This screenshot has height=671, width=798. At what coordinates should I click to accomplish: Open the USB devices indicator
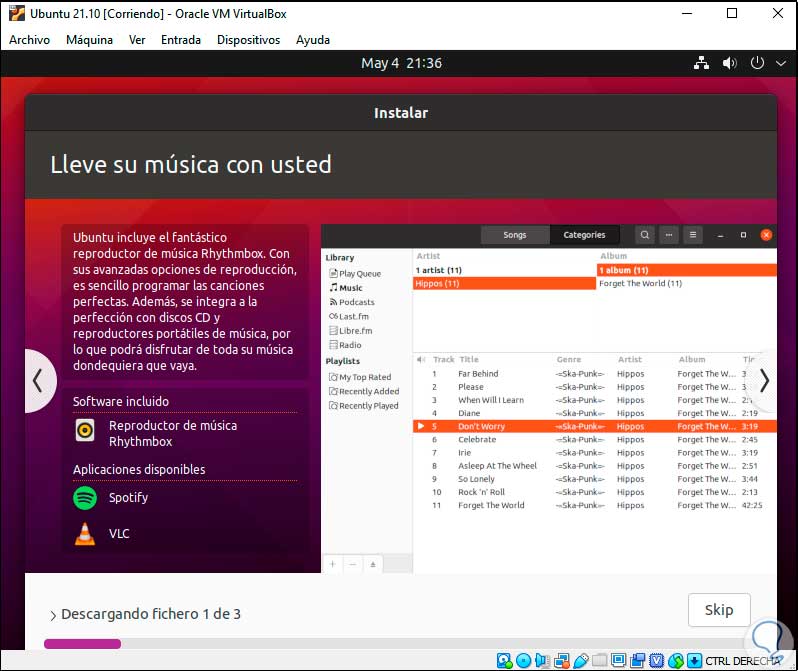[580, 661]
